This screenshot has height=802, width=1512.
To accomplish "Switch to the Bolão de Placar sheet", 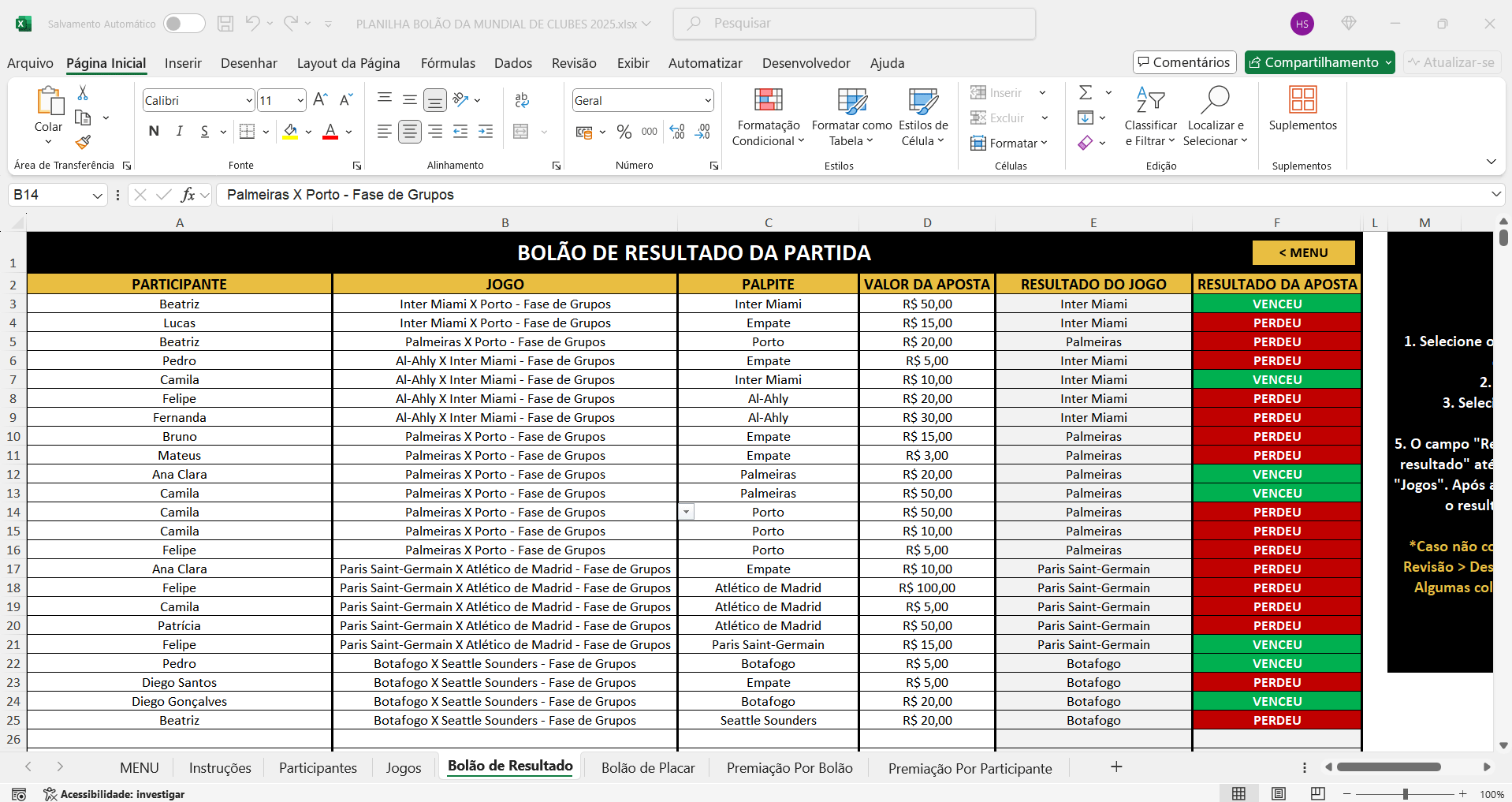I will tap(648, 768).
